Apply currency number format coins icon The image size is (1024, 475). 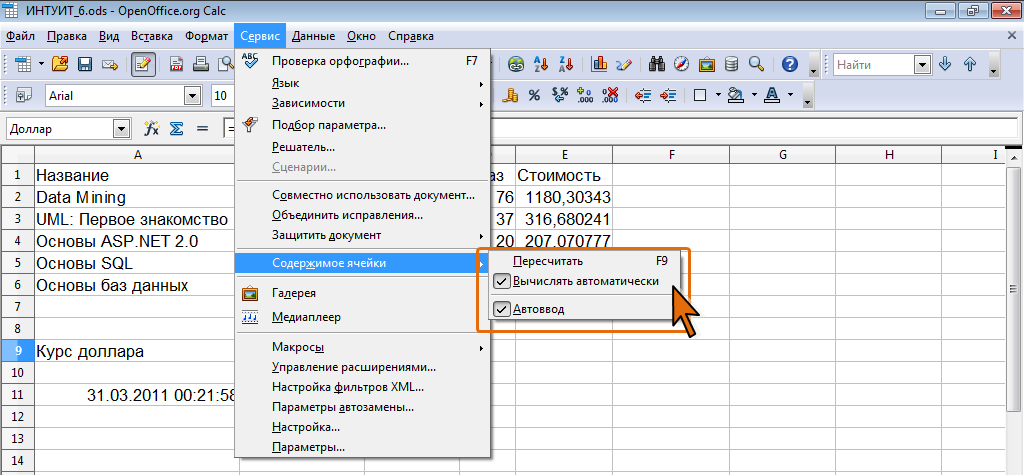510,96
